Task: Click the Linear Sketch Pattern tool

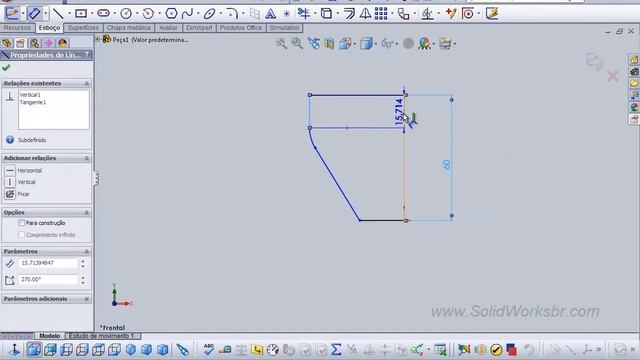Action: [x=381, y=14]
